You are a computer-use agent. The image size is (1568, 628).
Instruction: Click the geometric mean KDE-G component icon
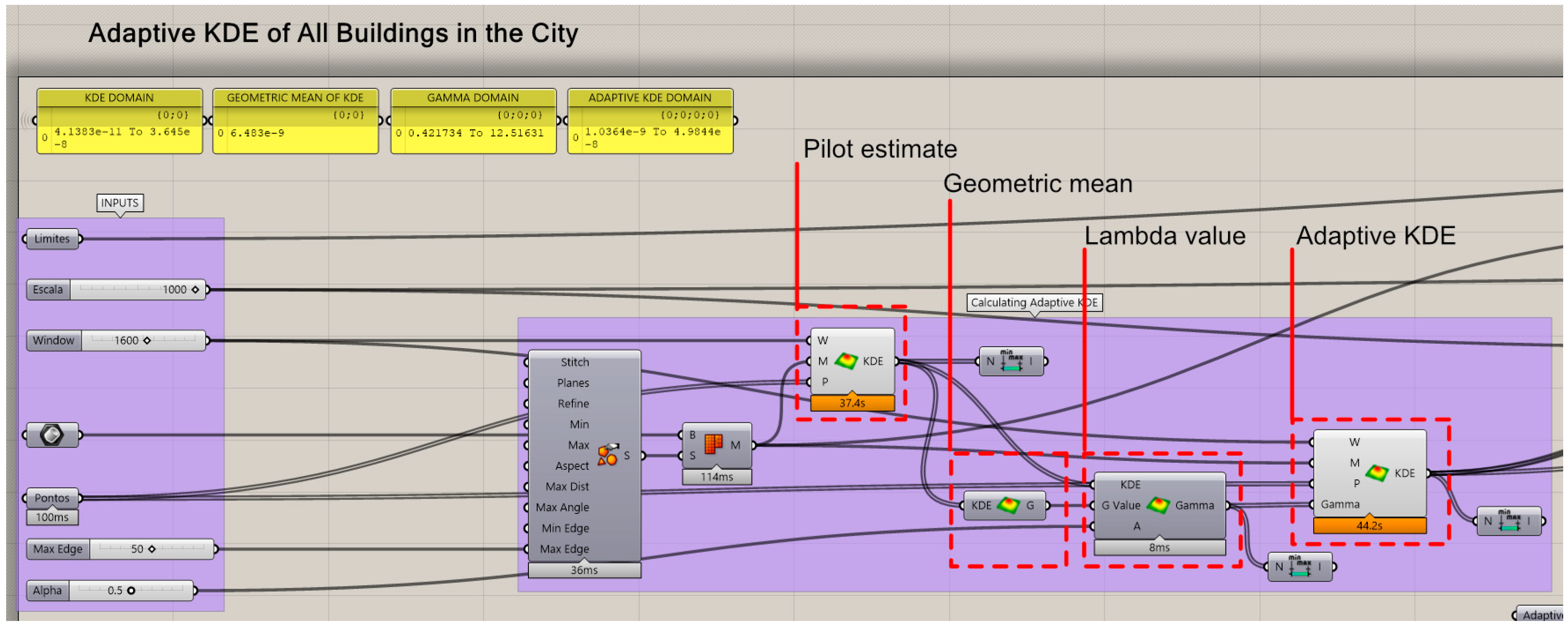1008,505
